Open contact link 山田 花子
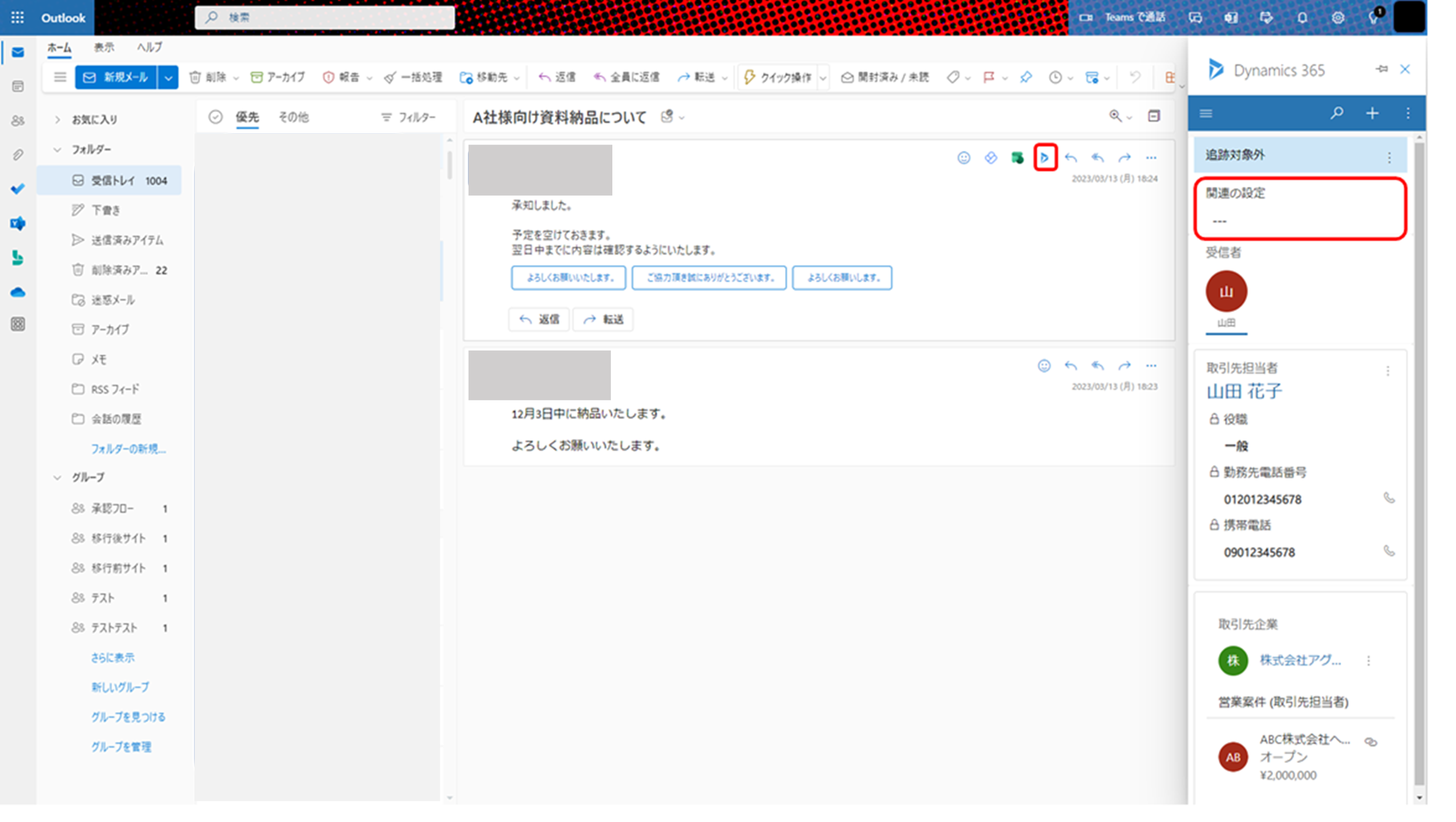 point(1244,391)
